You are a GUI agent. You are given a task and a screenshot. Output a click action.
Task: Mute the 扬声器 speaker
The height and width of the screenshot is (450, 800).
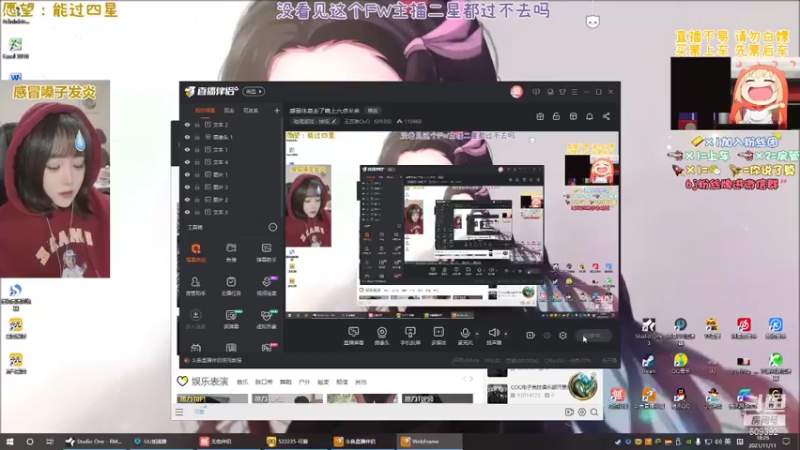[x=494, y=336]
